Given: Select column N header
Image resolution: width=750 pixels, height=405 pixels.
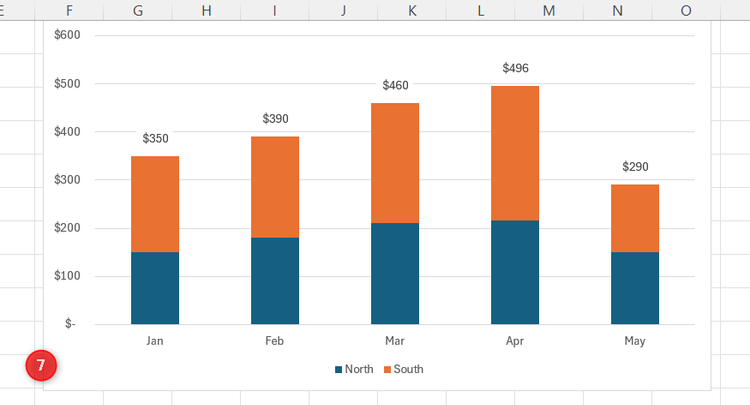Looking at the screenshot, I should (617, 10).
